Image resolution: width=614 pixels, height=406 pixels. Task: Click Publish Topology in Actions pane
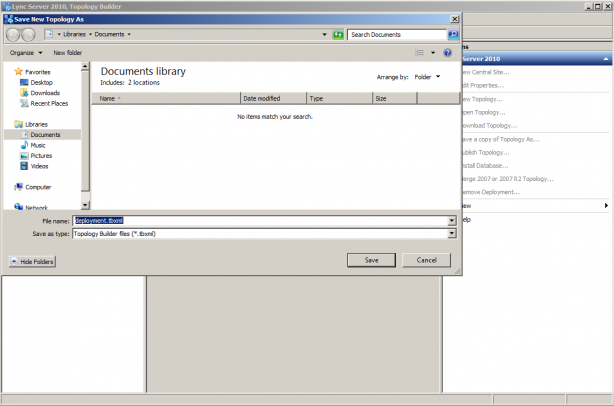tap(486, 153)
